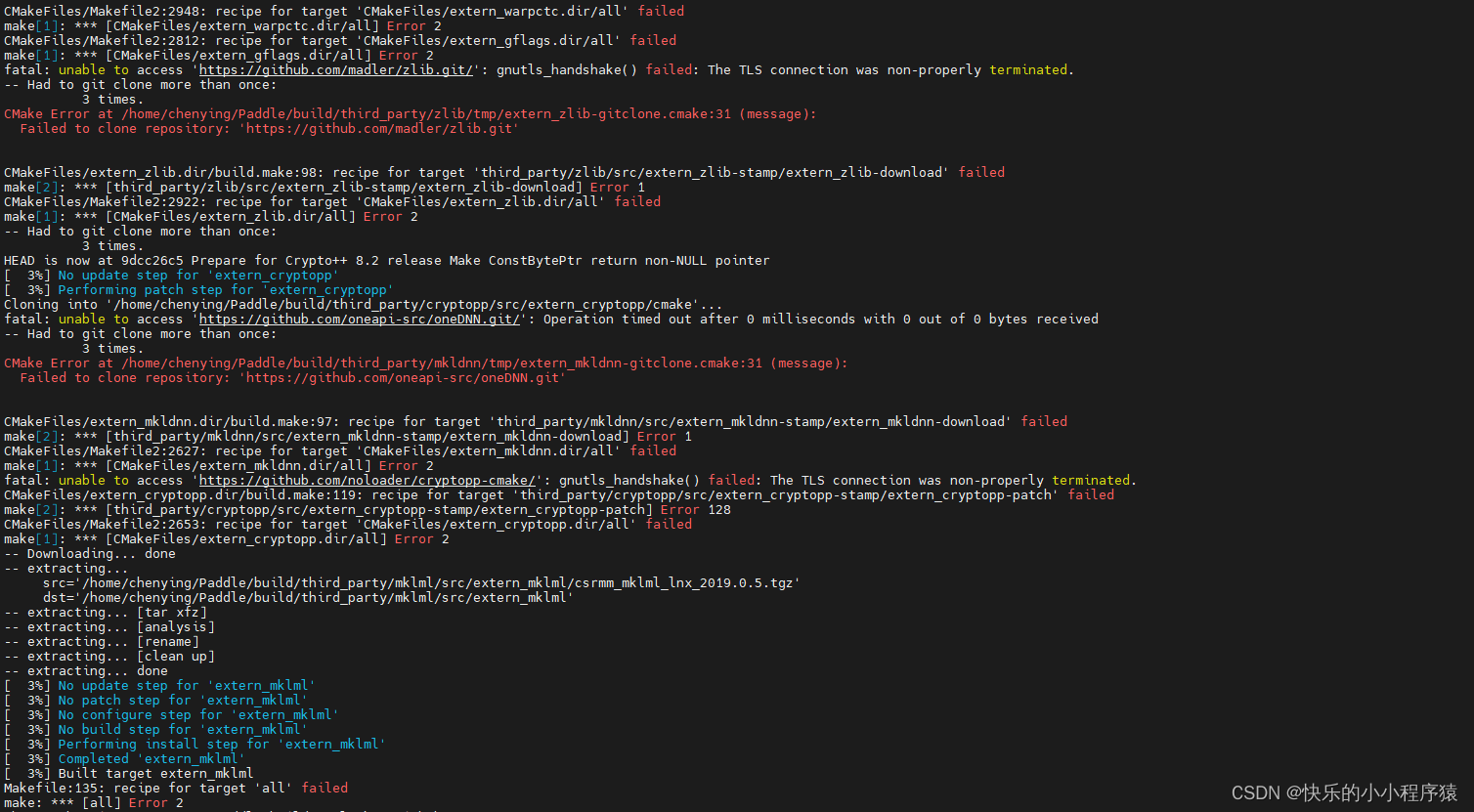Click the '-- extracting... [analysis]' line
The width and height of the screenshot is (1474, 812).
click(x=109, y=627)
